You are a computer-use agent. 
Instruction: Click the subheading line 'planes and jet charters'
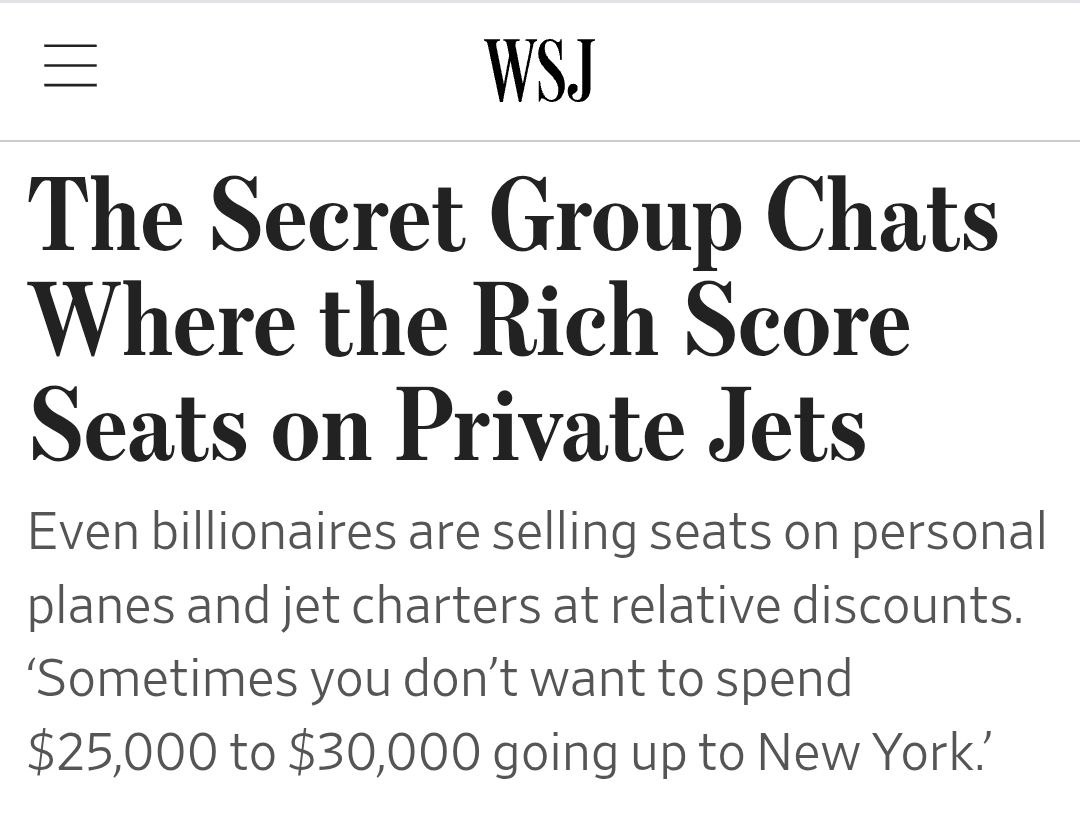coord(526,606)
